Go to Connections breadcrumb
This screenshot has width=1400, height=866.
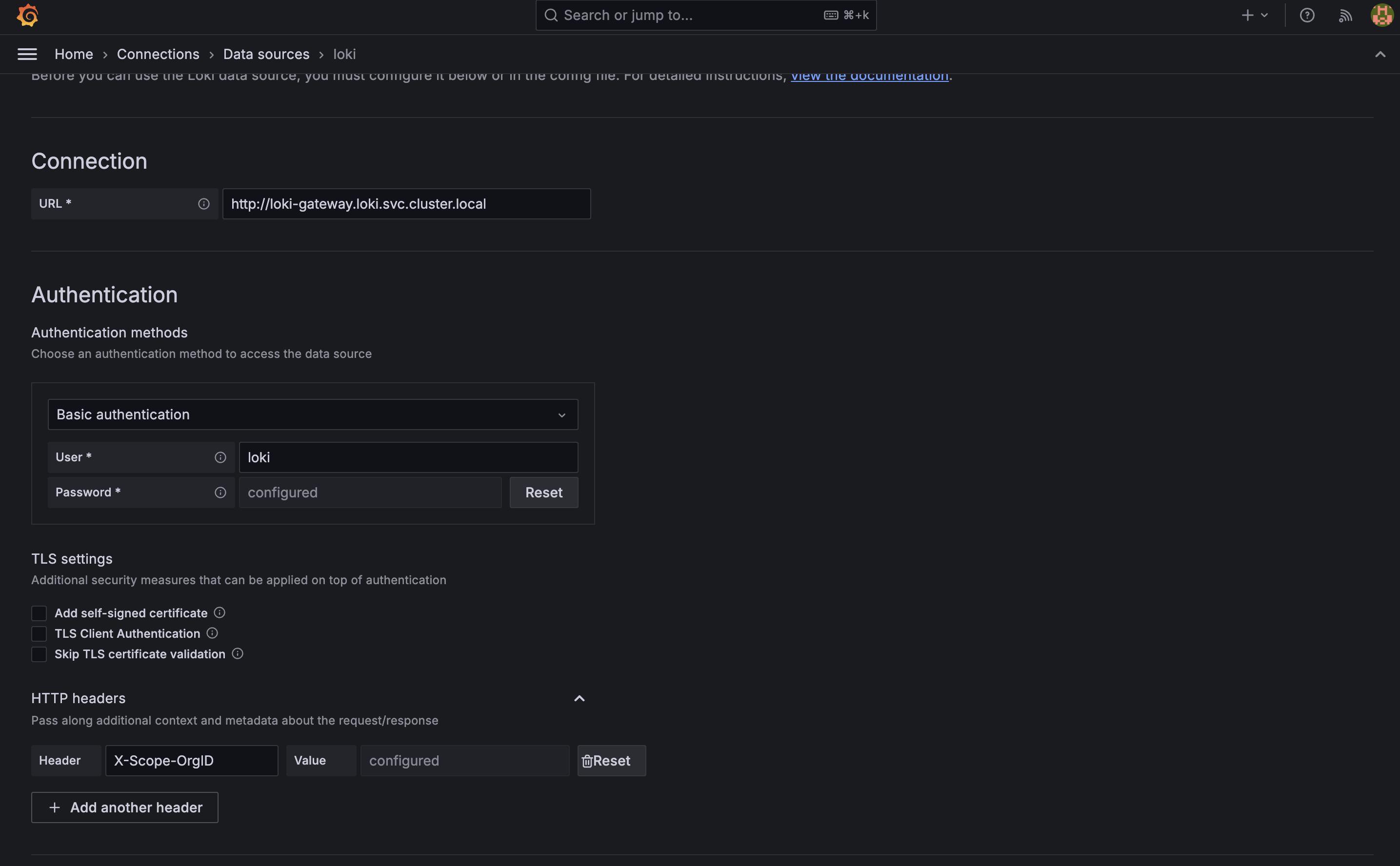click(158, 54)
